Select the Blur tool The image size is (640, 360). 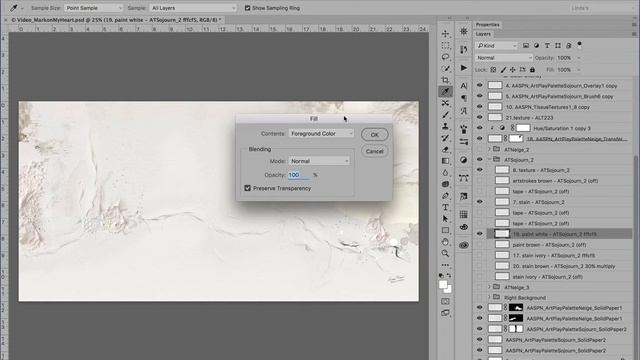point(445,173)
